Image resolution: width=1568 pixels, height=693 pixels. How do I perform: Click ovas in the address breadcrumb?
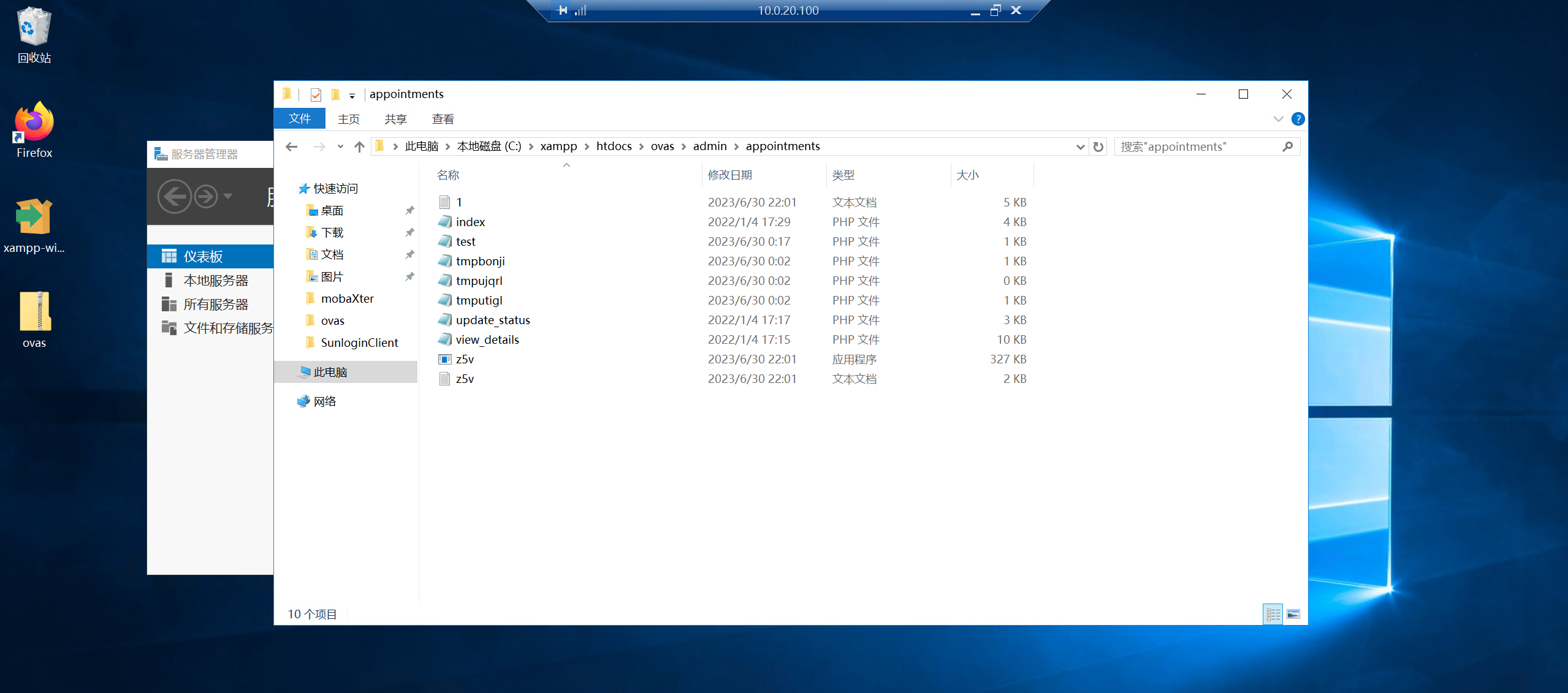[663, 146]
